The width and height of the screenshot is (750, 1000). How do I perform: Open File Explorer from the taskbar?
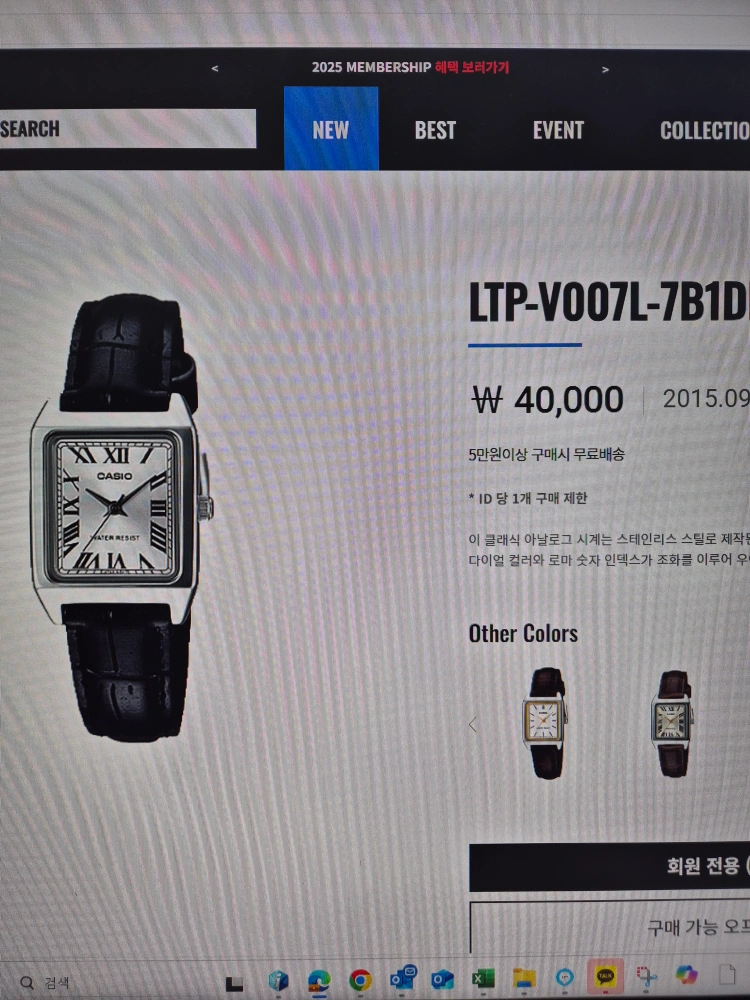(524, 977)
